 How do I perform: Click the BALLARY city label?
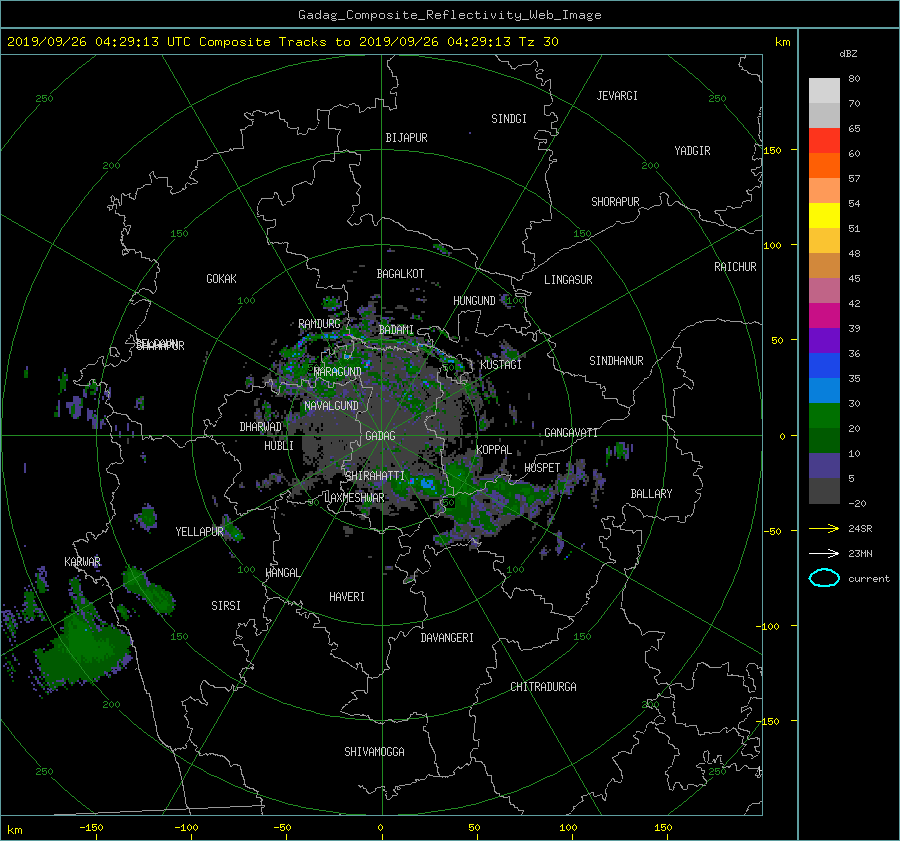click(651, 494)
